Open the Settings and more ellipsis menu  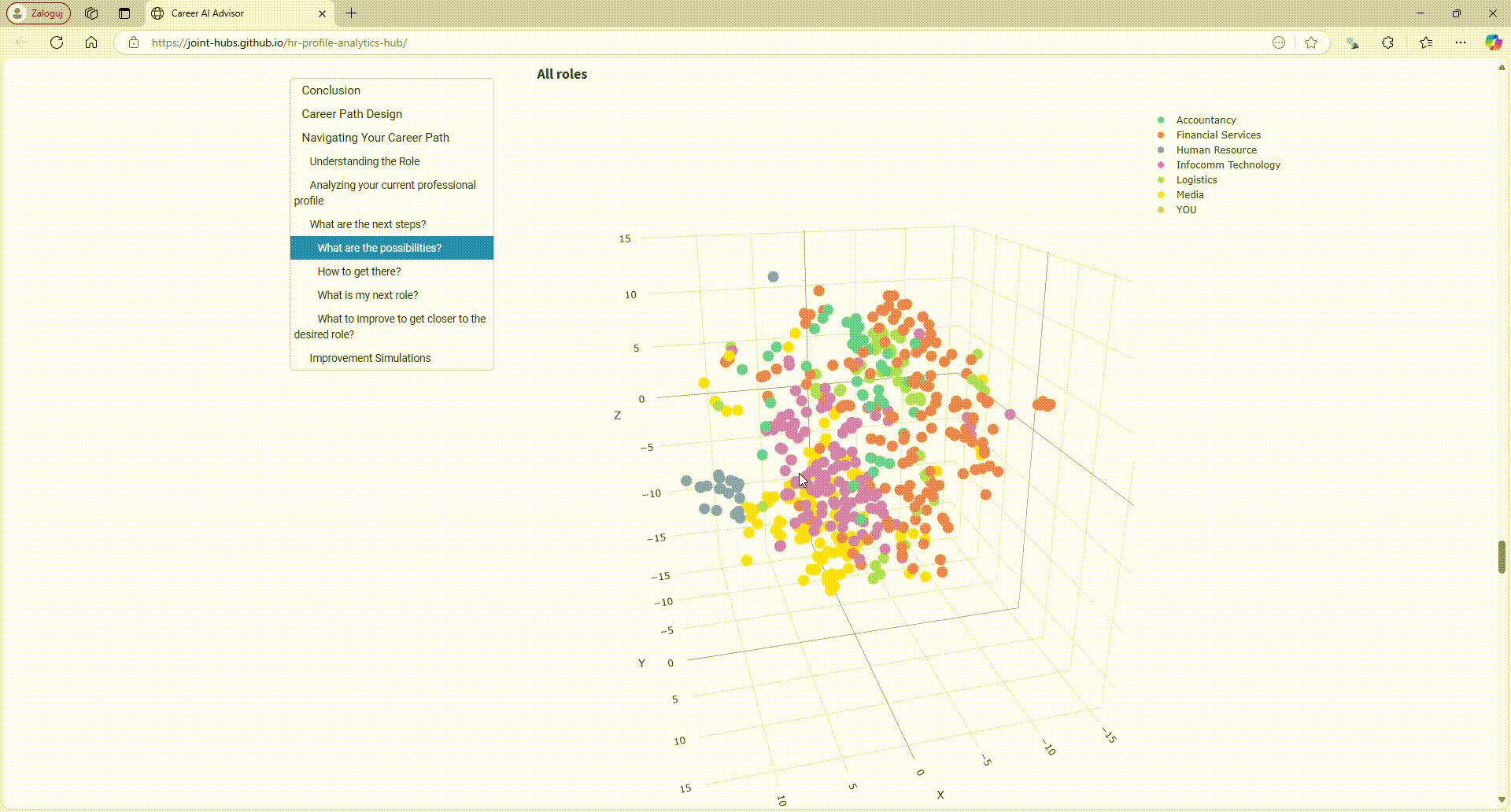1461,42
